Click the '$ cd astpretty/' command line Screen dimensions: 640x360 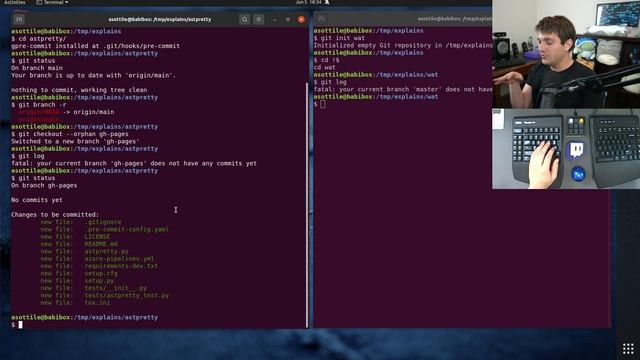38,39
